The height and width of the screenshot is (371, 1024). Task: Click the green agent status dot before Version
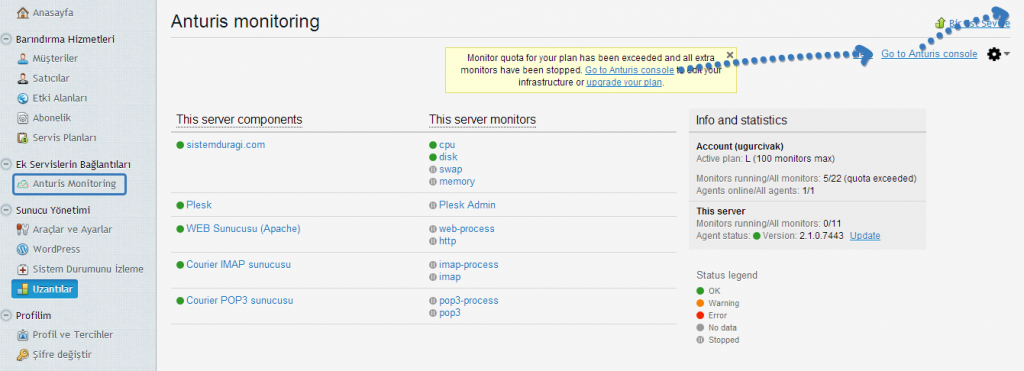click(x=757, y=236)
